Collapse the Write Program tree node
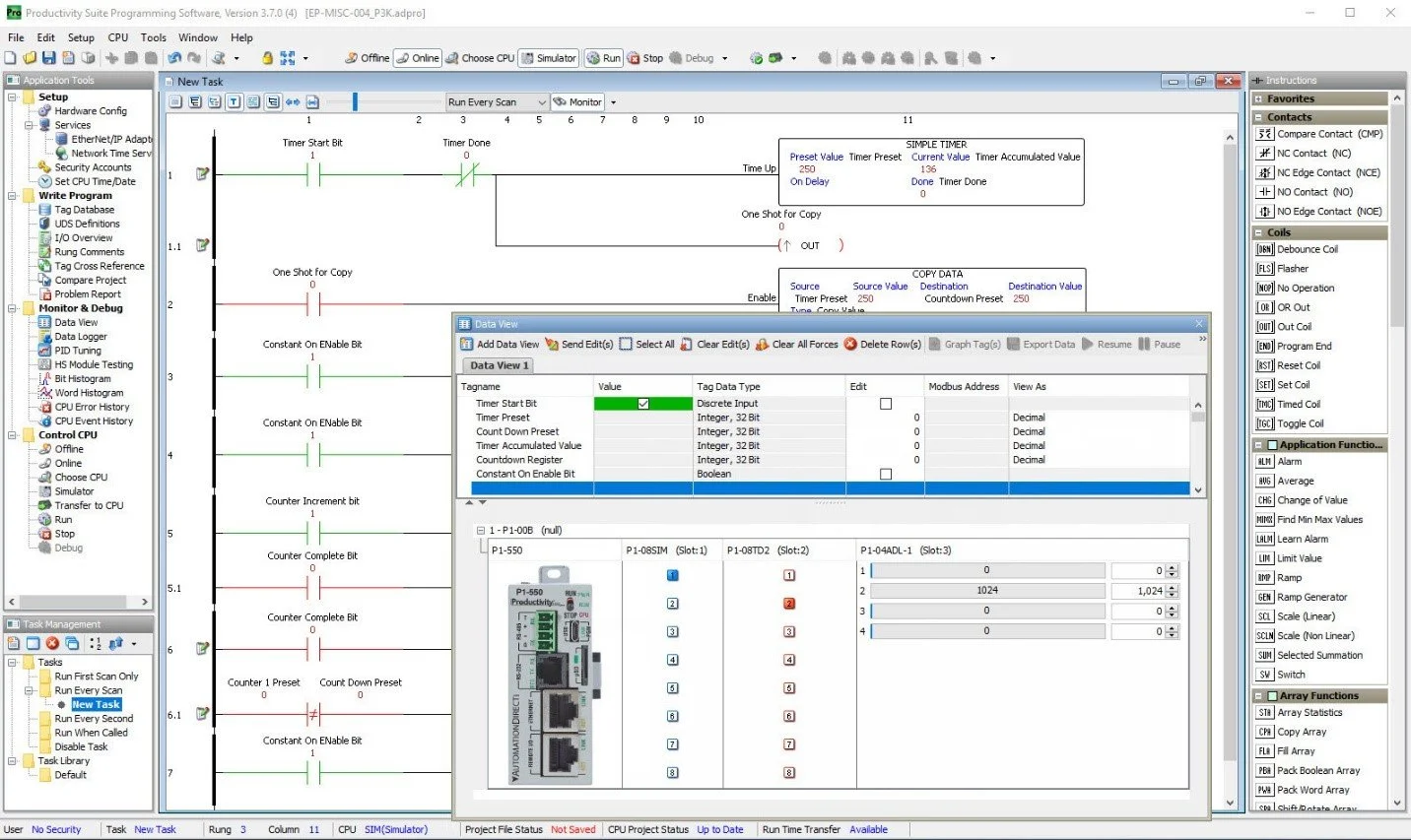Image resolution: width=1411 pixels, height=840 pixels. pos(13,196)
